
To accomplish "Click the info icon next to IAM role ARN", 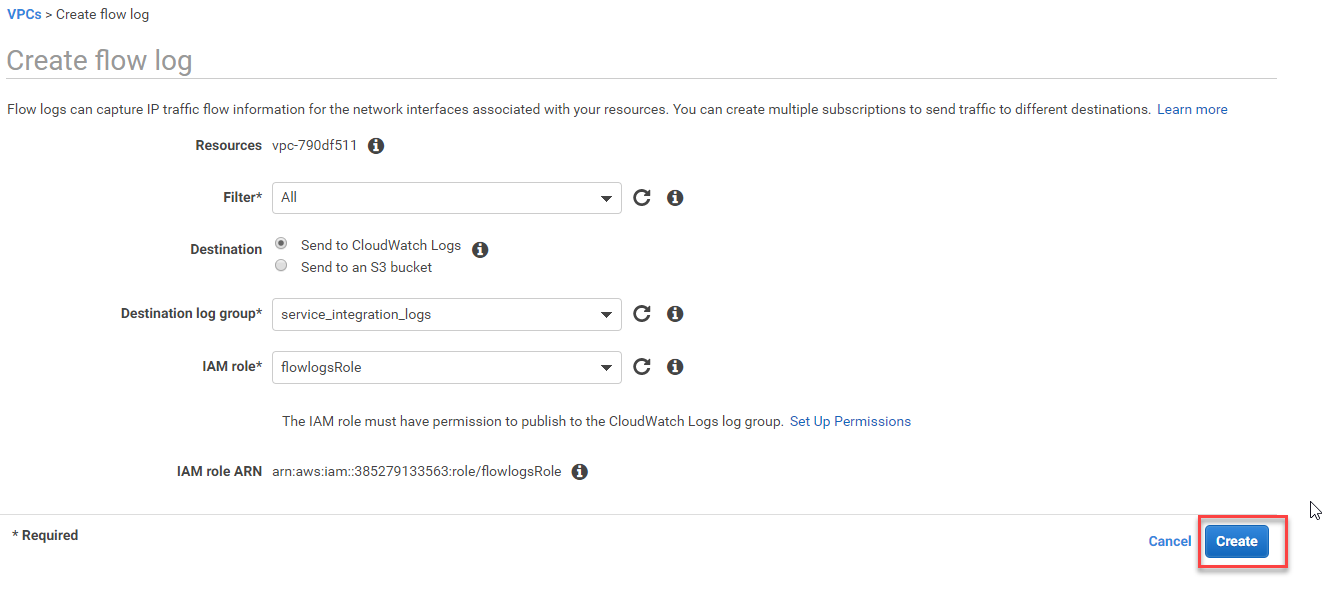I will 579,472.
